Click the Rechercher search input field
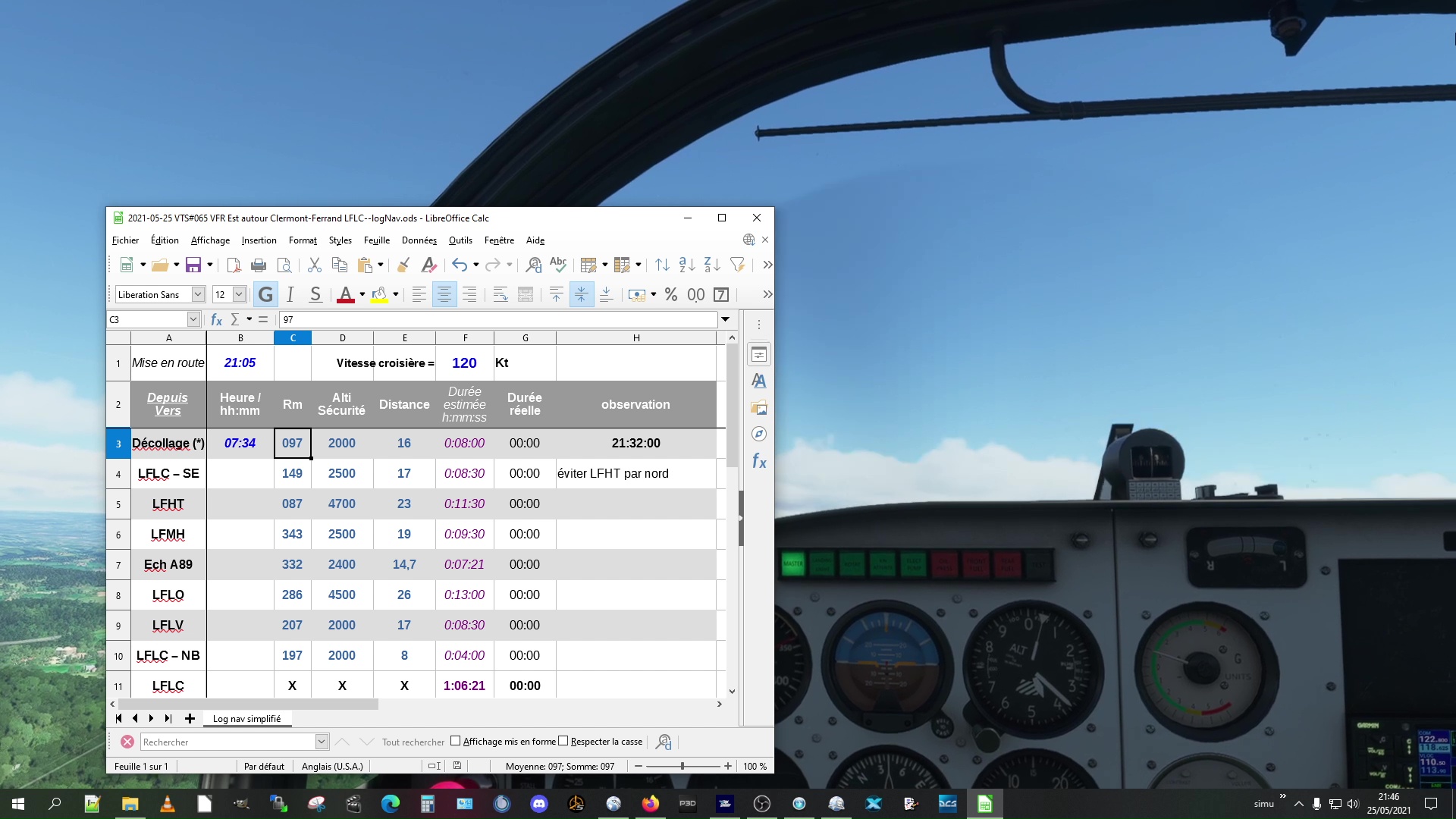Viewport: 1456px width, 819px height. (x=227, y=742)
